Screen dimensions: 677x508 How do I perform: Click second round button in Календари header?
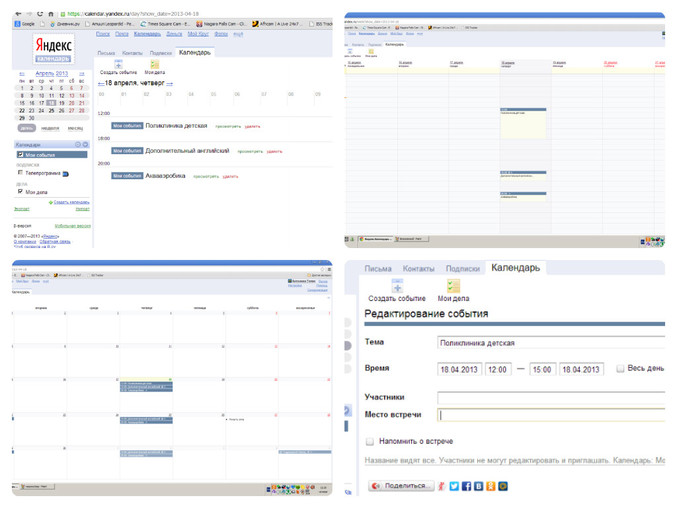(x=85, y=145)
